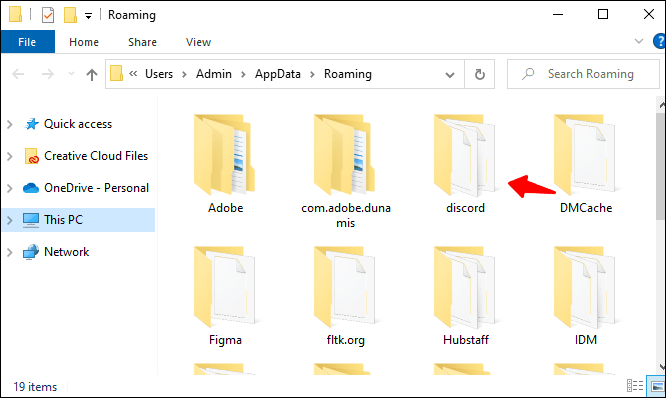666x398 pixels.
Task: Open the recent locations dropdown arrow
Action: click(71, 74)
